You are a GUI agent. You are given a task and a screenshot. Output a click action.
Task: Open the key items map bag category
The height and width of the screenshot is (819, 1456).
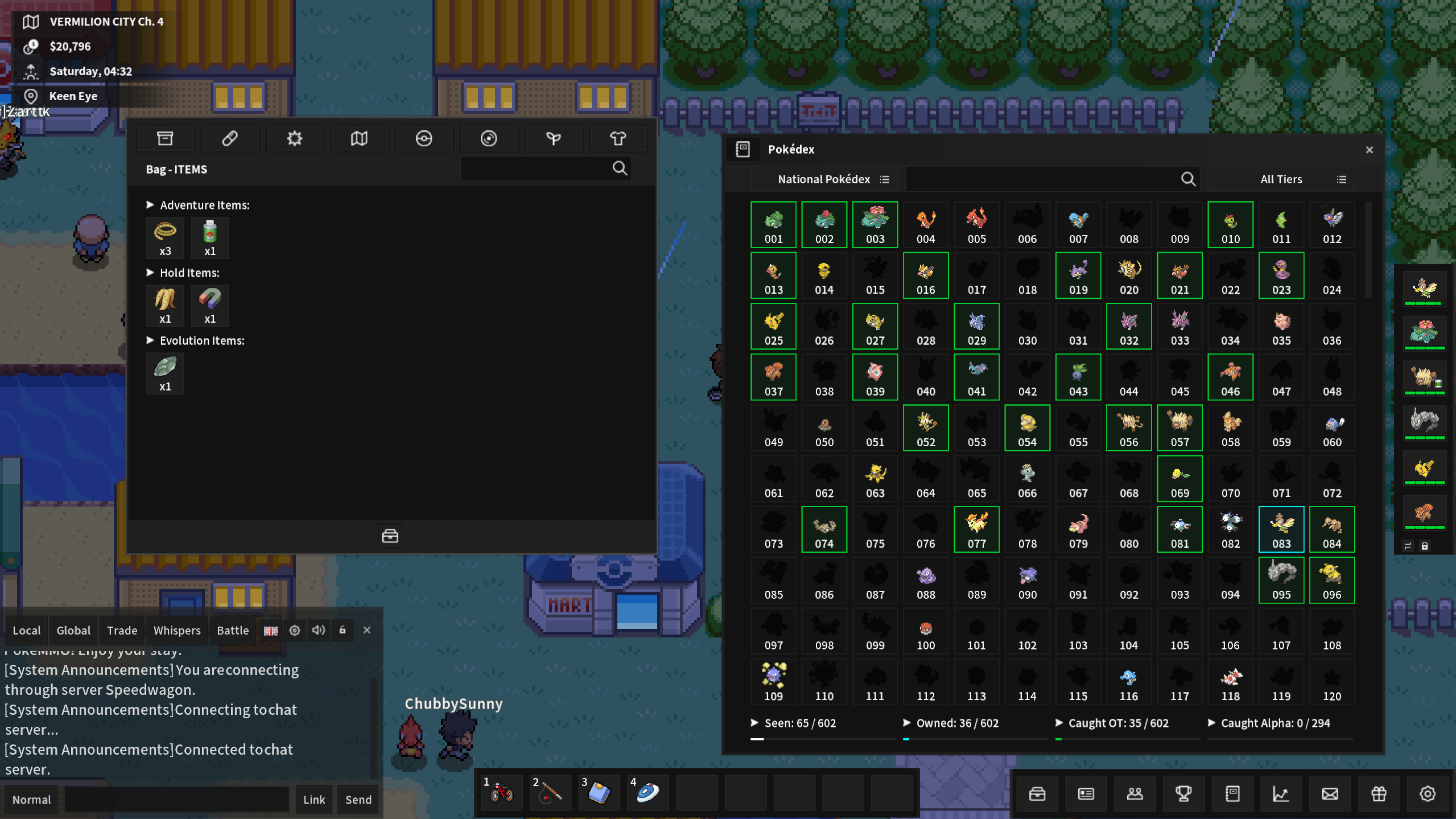359,138
